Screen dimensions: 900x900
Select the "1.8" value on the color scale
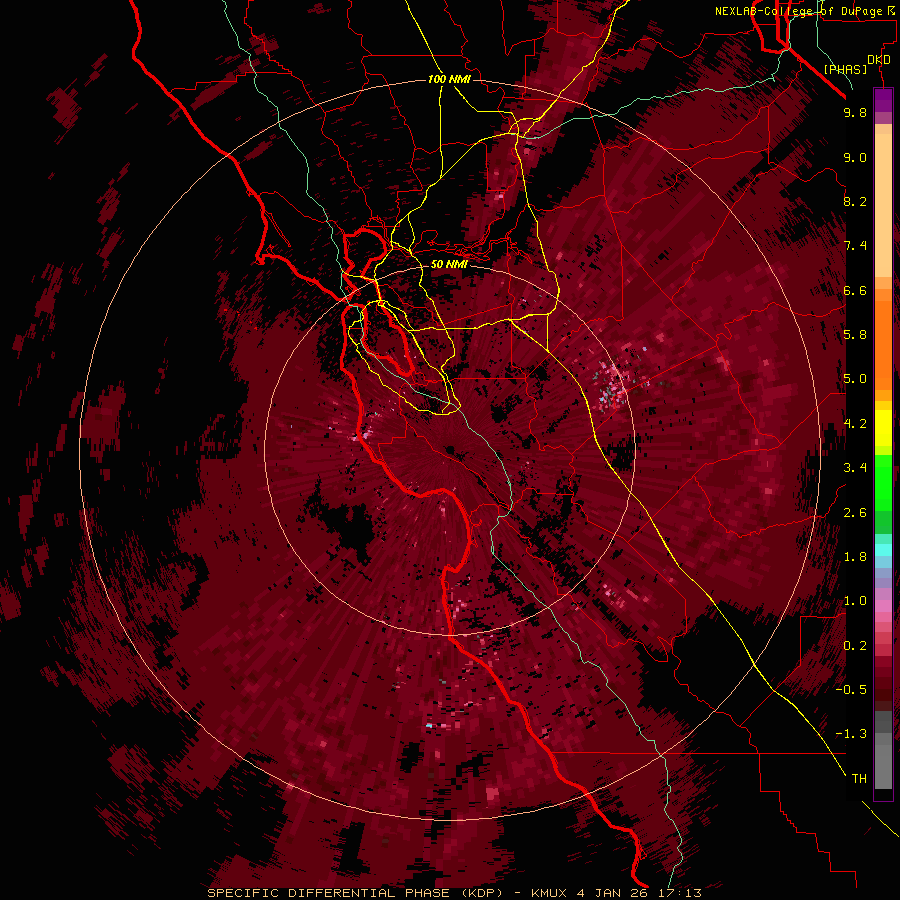pos(855,557)
